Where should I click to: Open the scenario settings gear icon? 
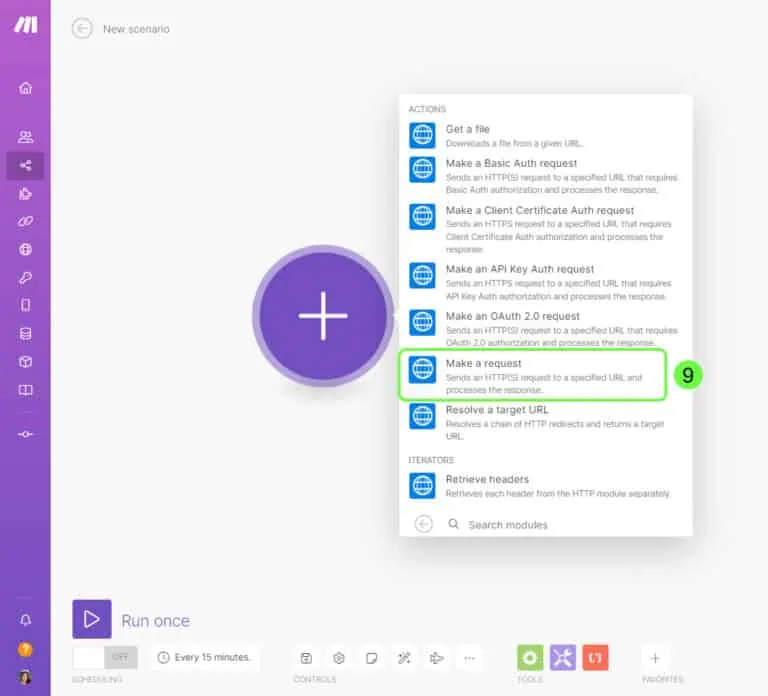[339, 658]
